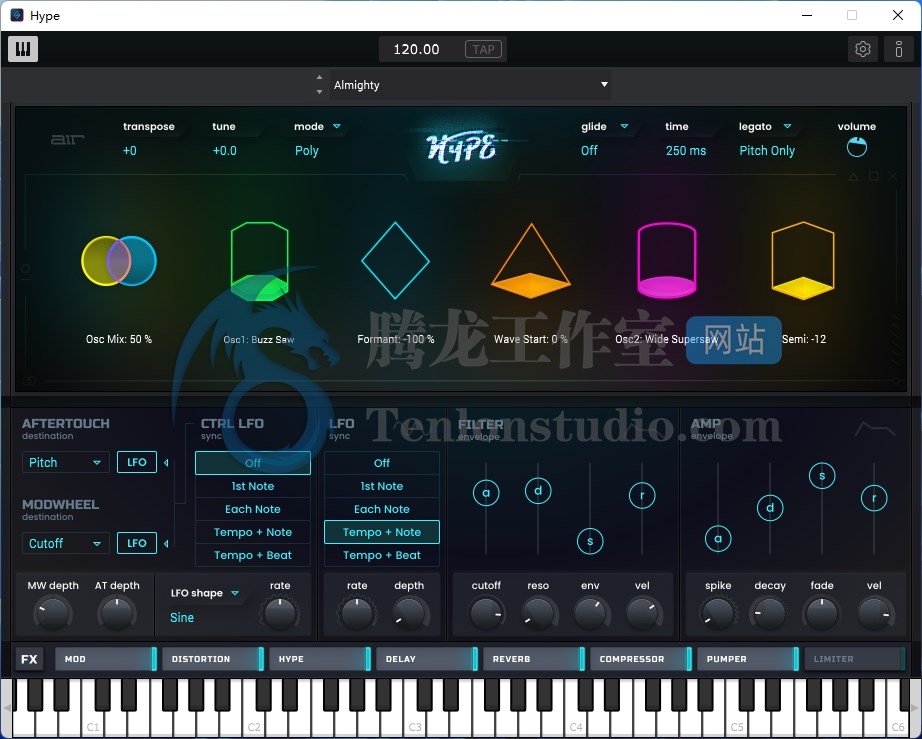922x739 pixels.
Task: Select the Semi cube icon
Action: click(x=803, y=260)
